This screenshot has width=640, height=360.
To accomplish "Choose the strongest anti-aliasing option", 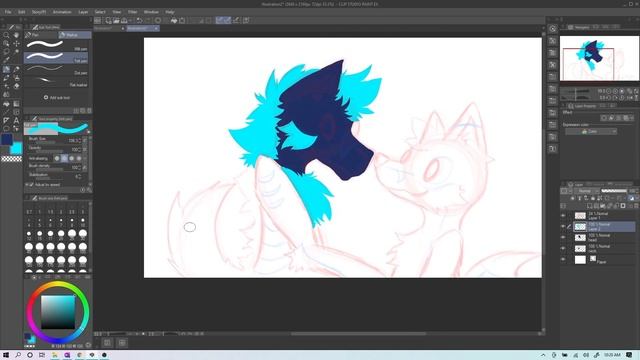I will pyautogui.click(x=79, y=158).
